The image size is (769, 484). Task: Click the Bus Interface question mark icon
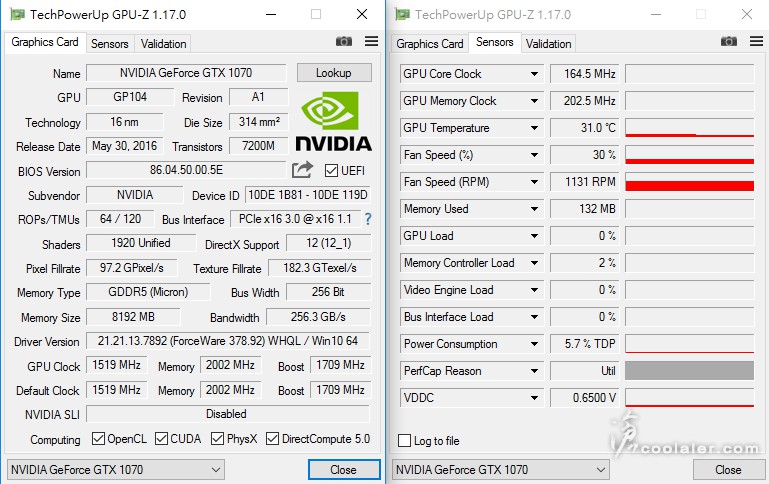(368, 219)
